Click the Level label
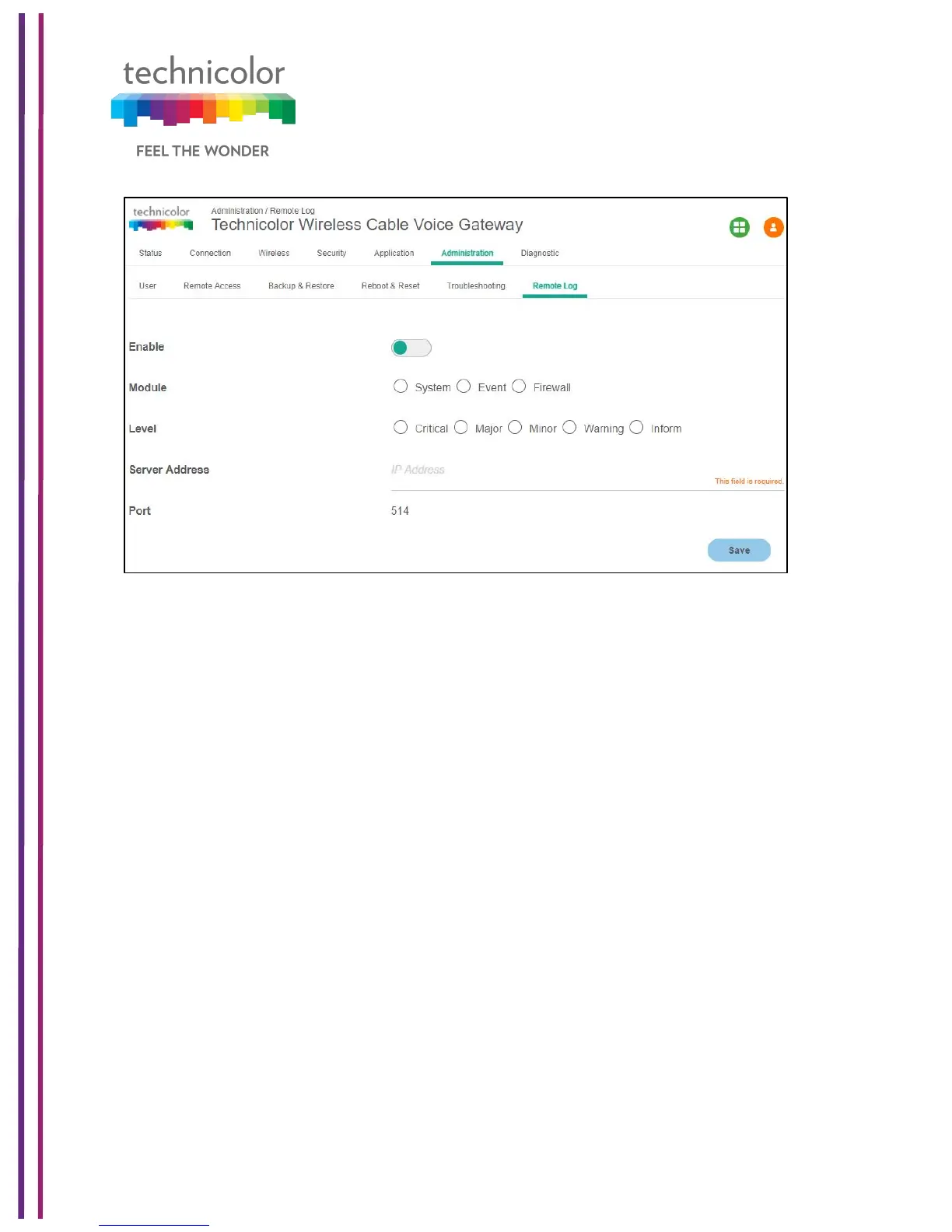The image size is (952, 1232). pos(142,429)
